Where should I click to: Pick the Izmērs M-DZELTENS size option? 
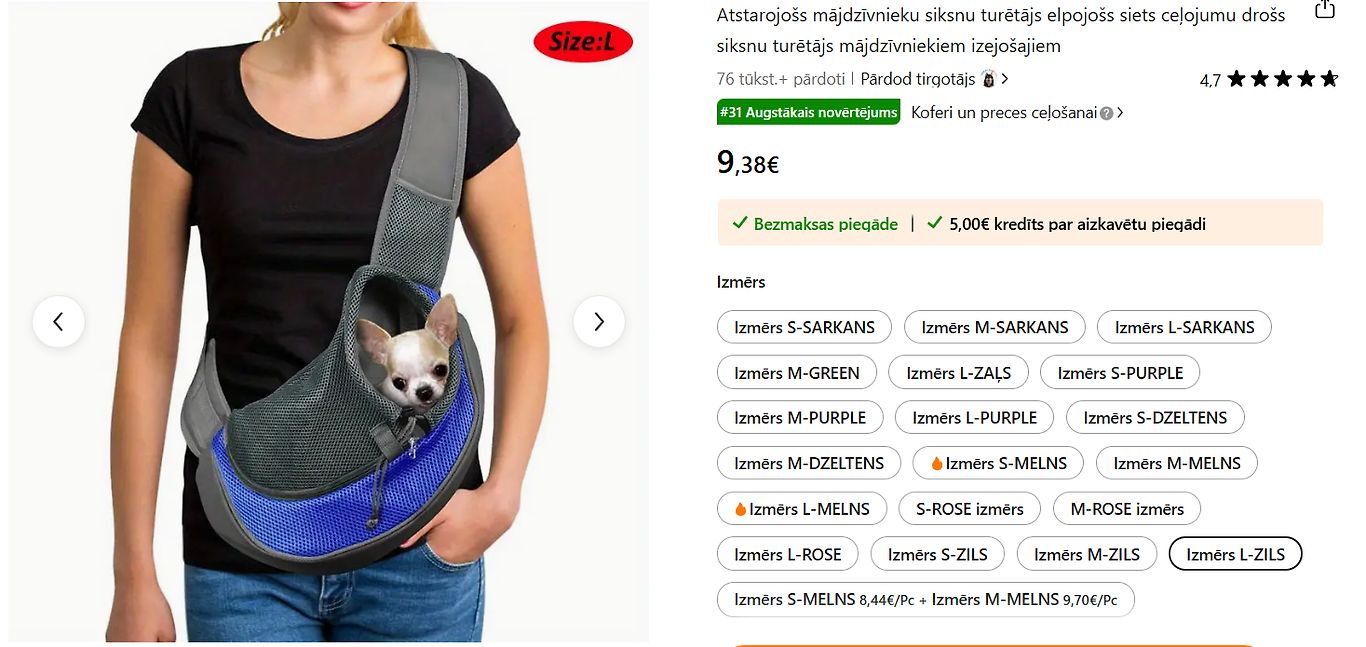coord(809,463)
